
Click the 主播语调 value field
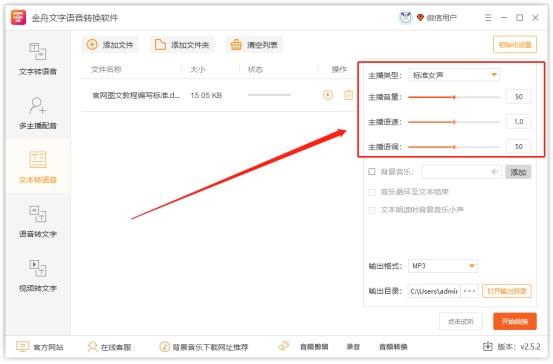[x=518, y=146]
